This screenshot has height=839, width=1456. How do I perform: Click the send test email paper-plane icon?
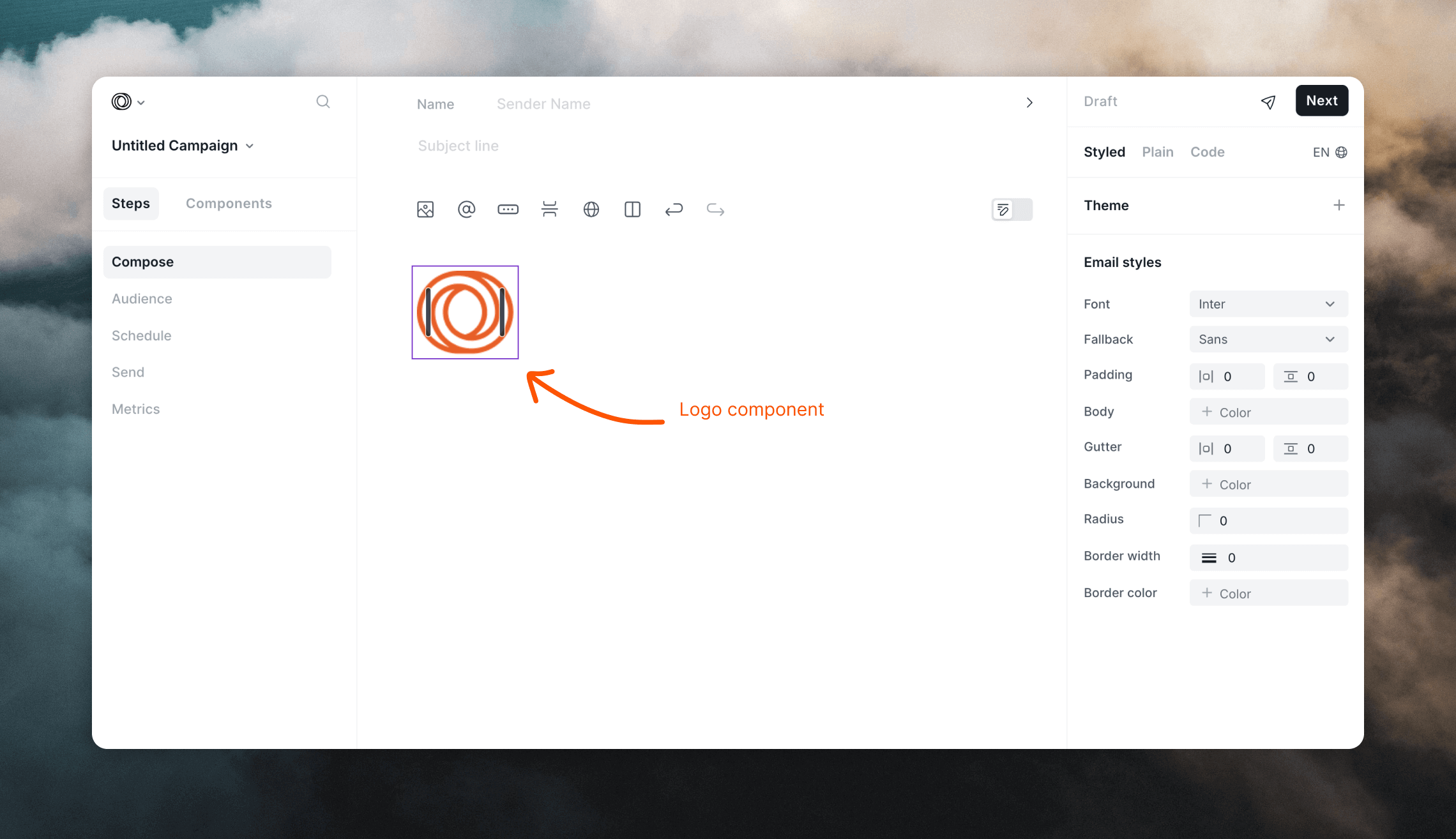(1268, 102)
